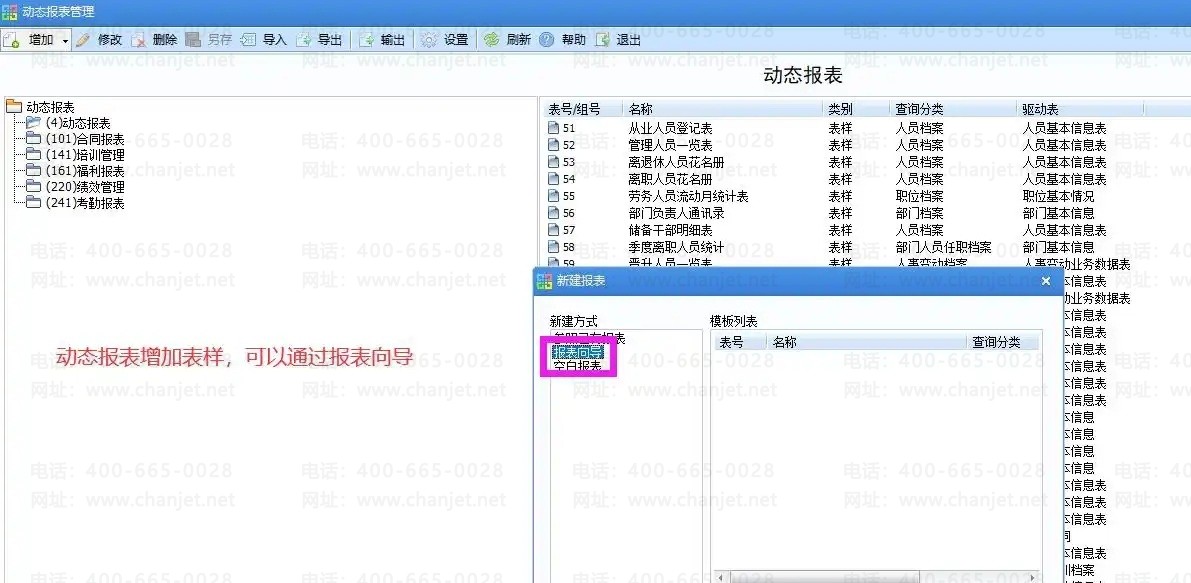
Task: Open 帮助 (Help) from the toolbar
Action: point(547,40)
